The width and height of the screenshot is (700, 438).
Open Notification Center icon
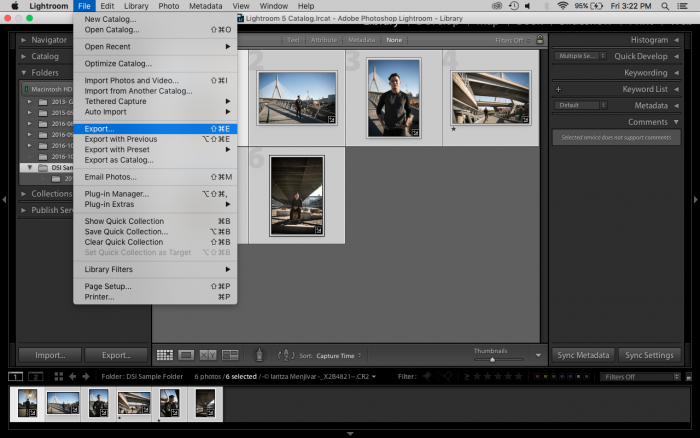[x=683, y=6]
